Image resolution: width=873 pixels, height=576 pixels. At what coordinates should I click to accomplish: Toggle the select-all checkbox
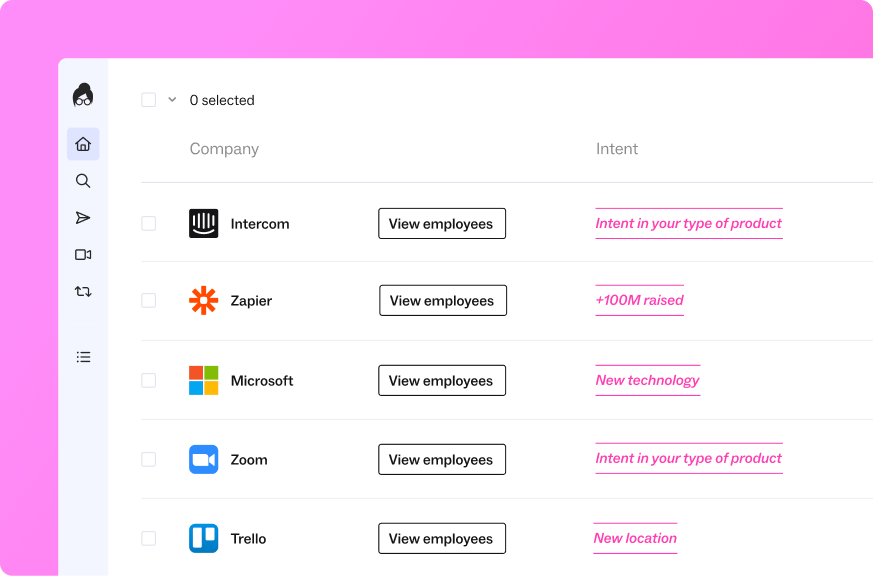[x=149, y=100]
